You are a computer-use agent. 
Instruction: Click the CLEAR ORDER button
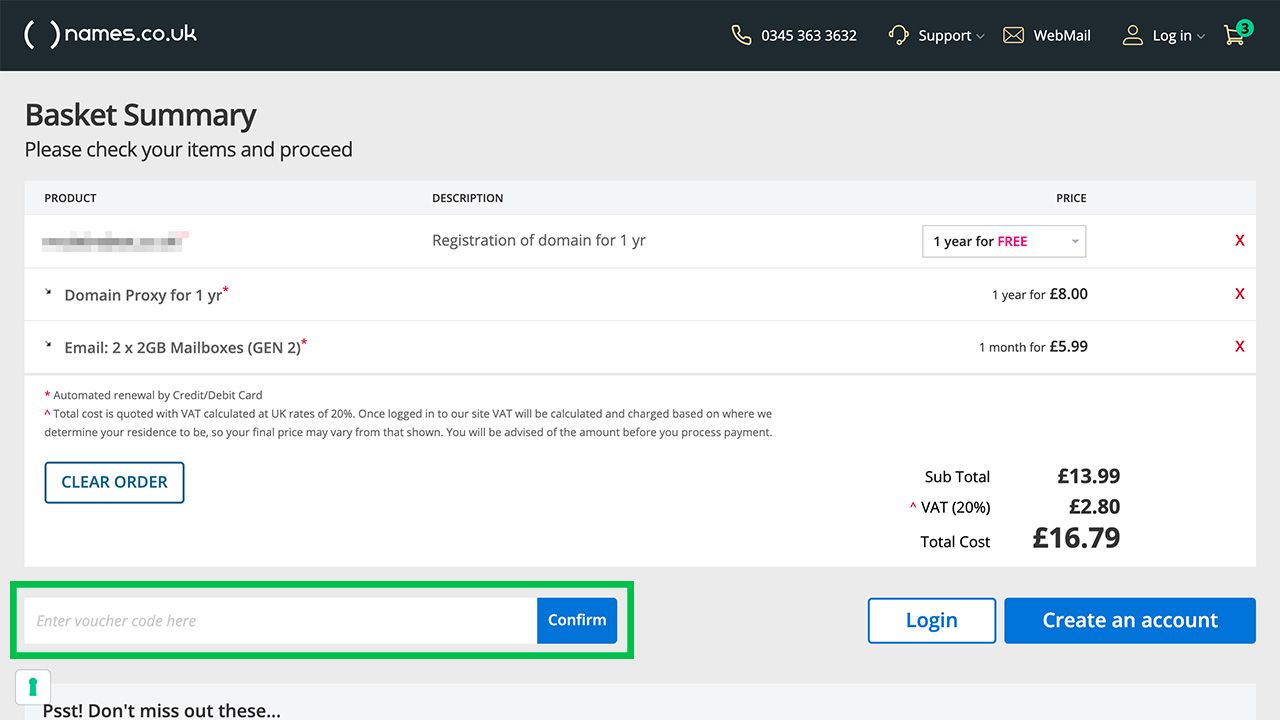pos(114,482)
